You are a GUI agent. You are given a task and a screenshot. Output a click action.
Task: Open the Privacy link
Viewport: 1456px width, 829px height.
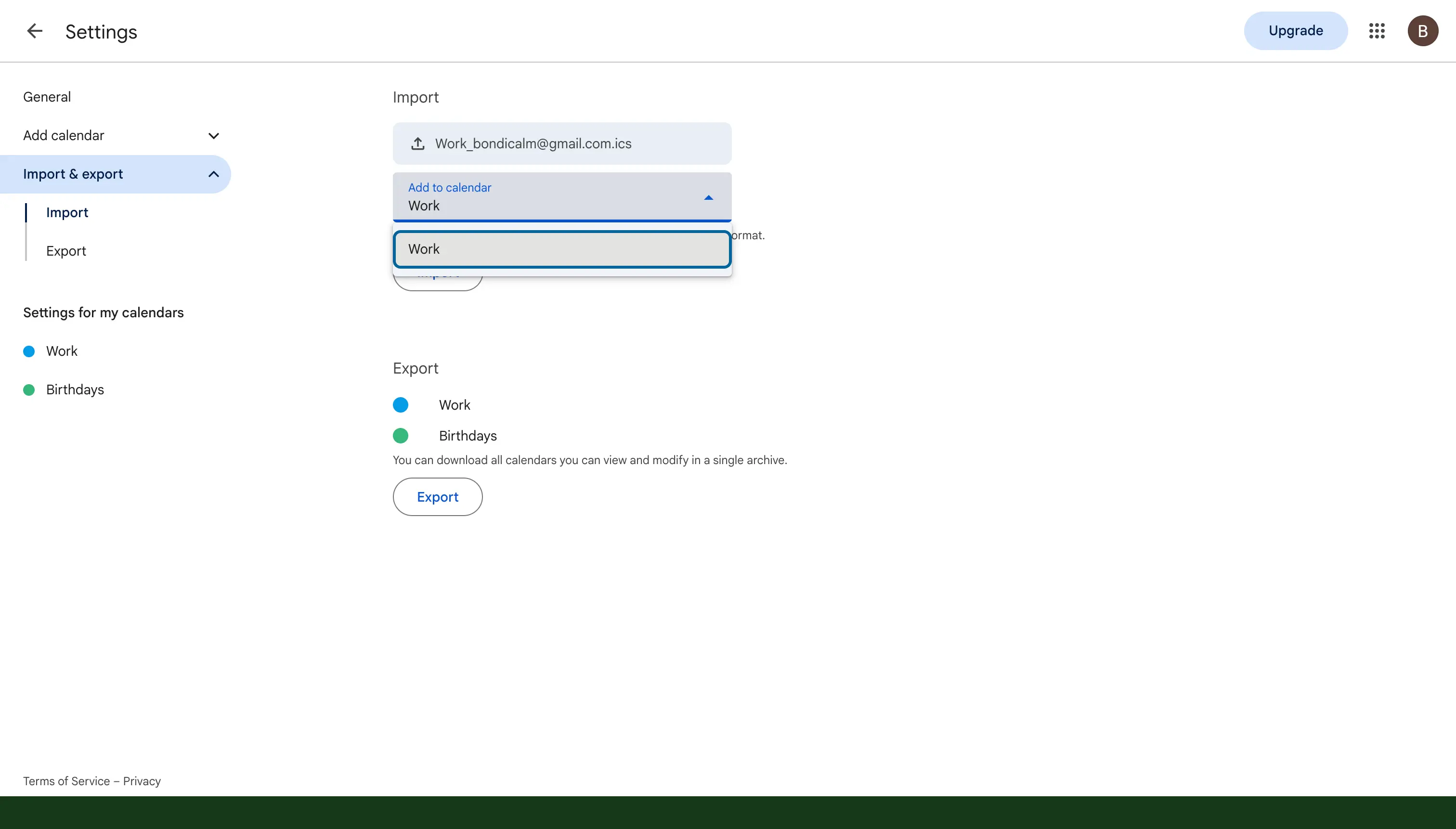[142, 781]
